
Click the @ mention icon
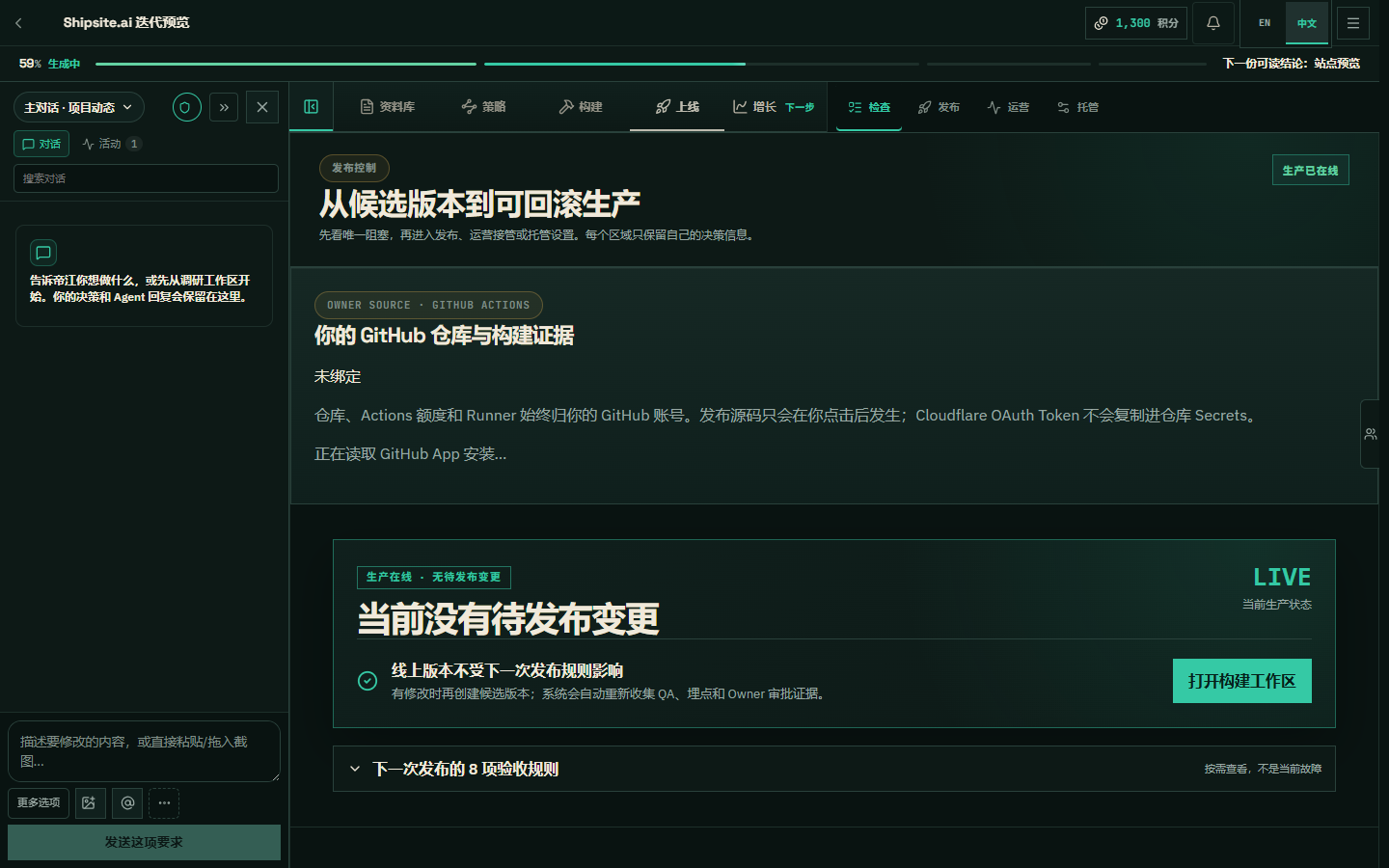coord(127,802)
